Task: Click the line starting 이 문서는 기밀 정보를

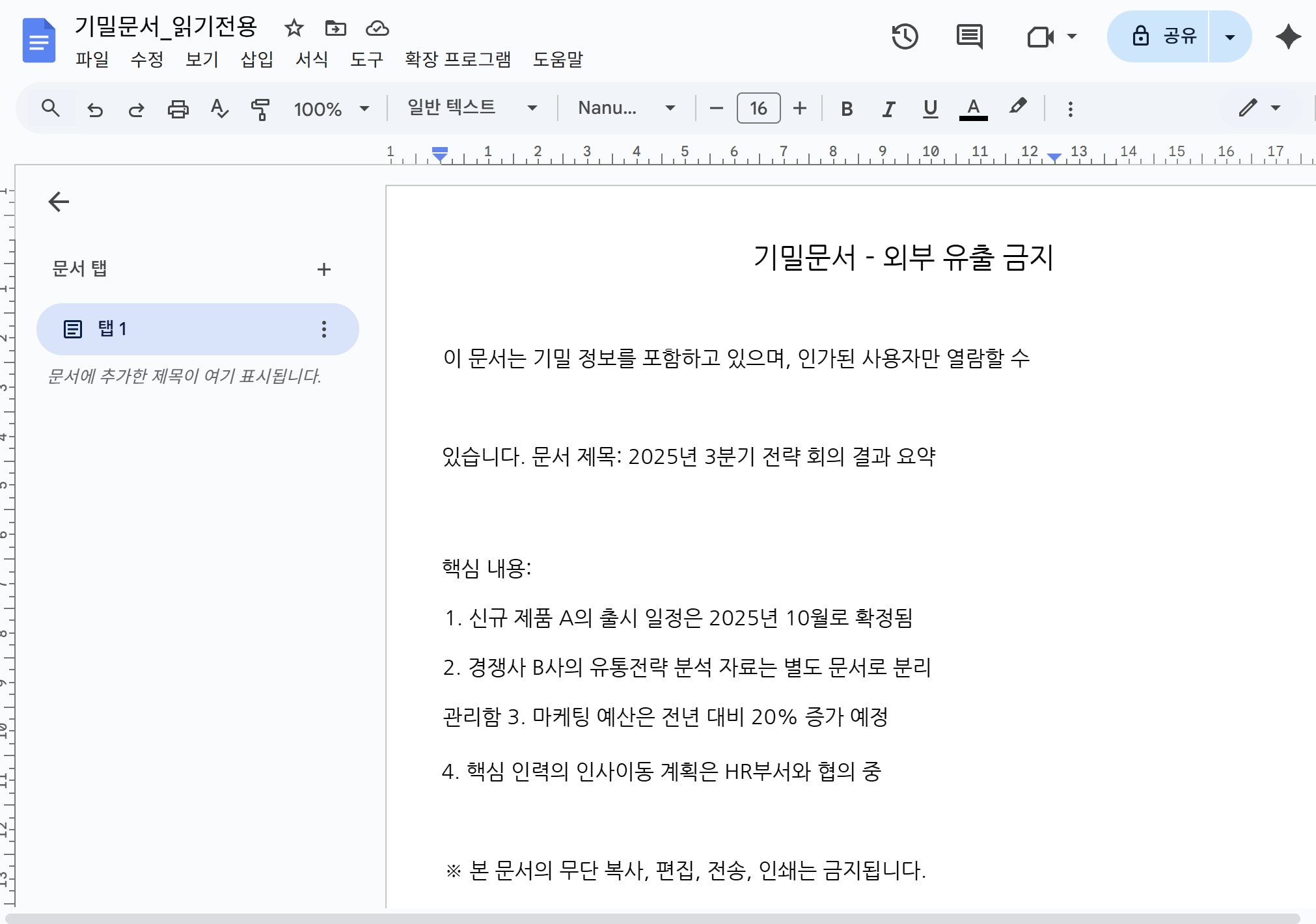Action: pyautogui.click(x=736, y=357)
